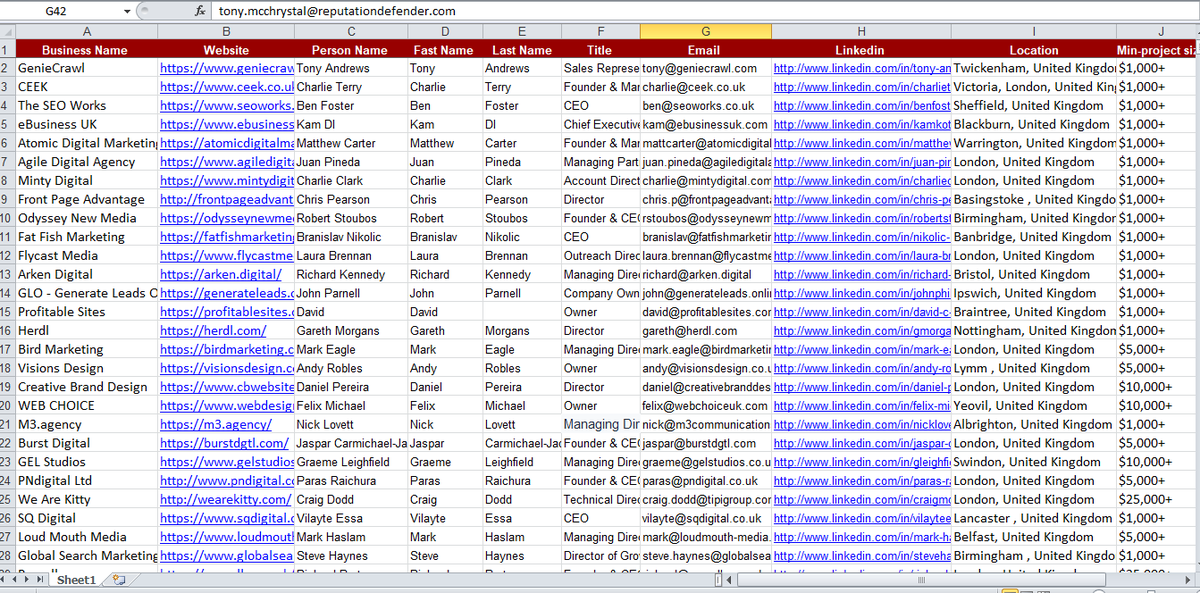The height and width of the screenshot is (593, 1200).
Task: Select column A header
Action: [x=86, y=31]
